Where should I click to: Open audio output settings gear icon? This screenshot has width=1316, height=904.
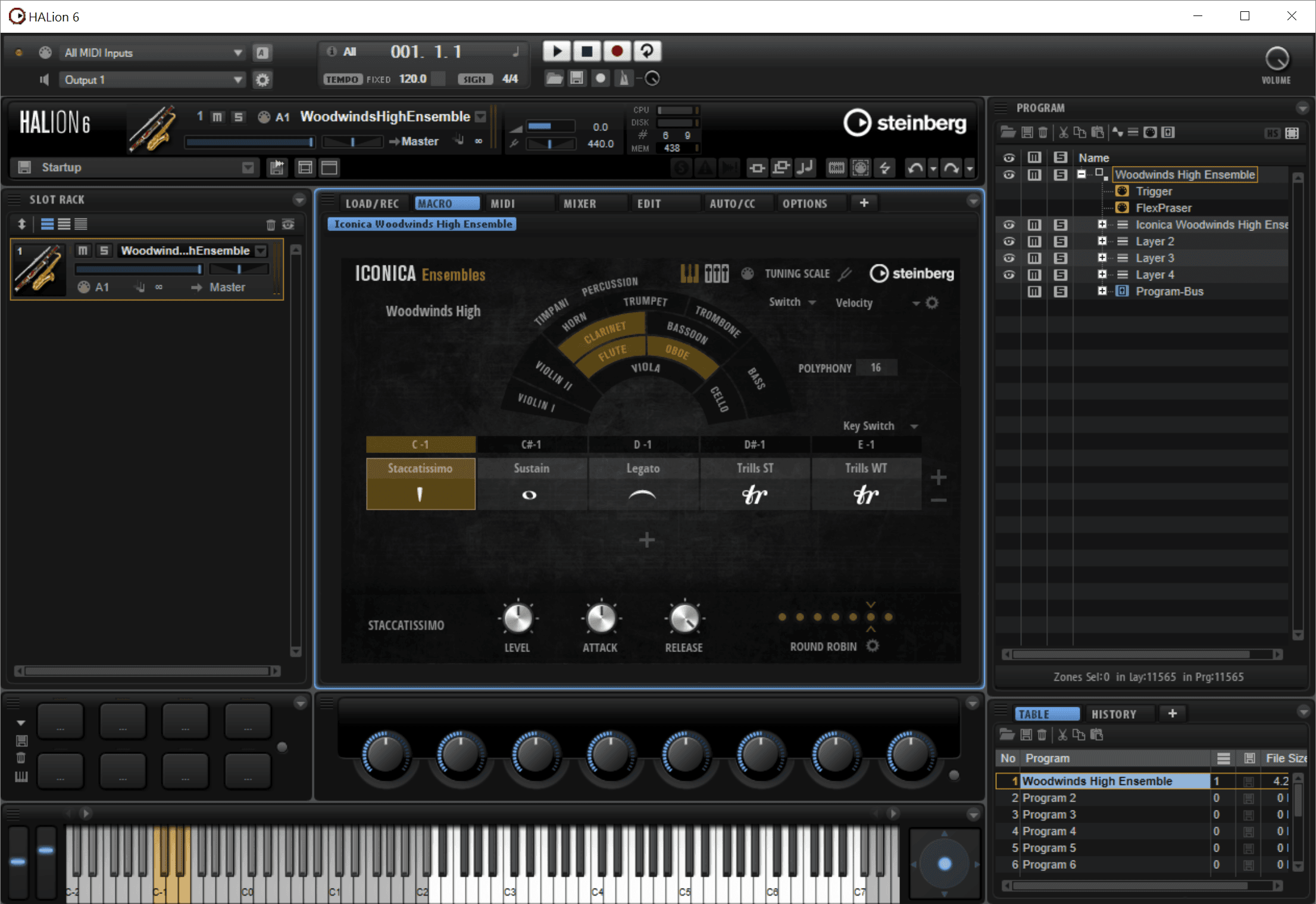[x=262, y=80]
